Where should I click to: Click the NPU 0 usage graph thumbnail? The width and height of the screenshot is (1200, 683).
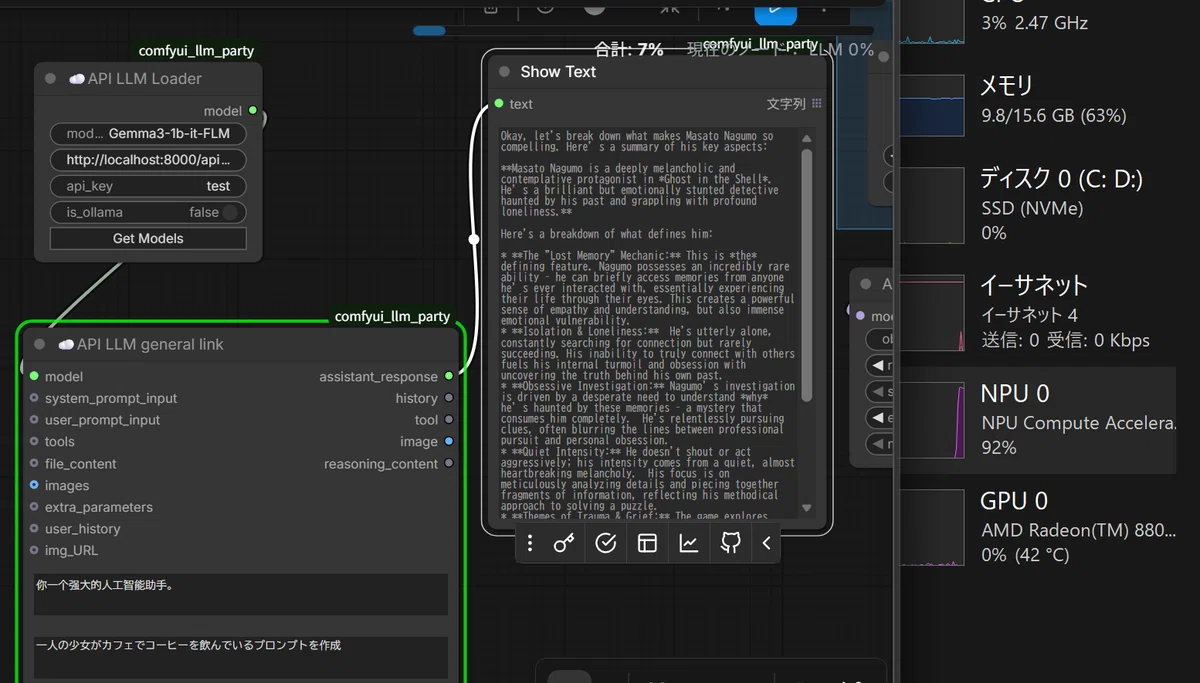click(x=932, y=420)
